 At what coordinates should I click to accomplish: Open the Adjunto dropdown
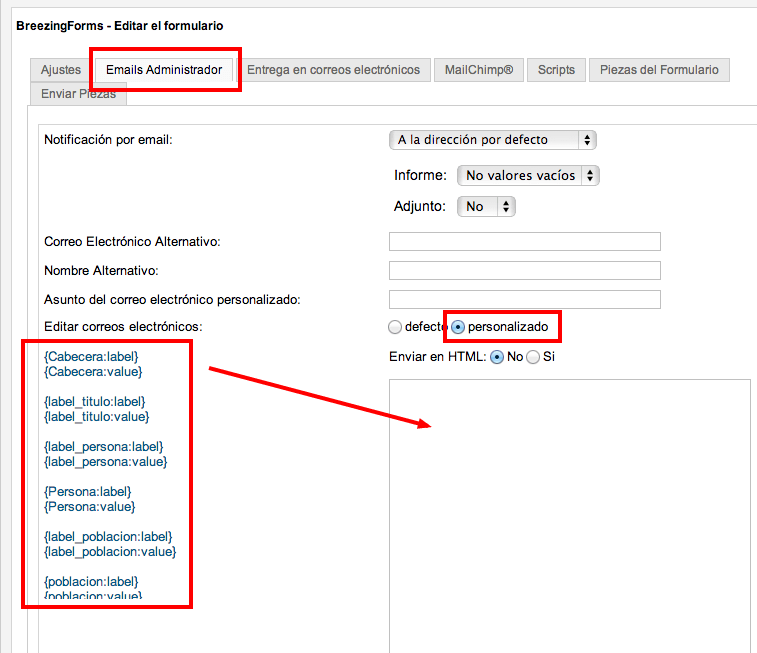pos(486,207)
